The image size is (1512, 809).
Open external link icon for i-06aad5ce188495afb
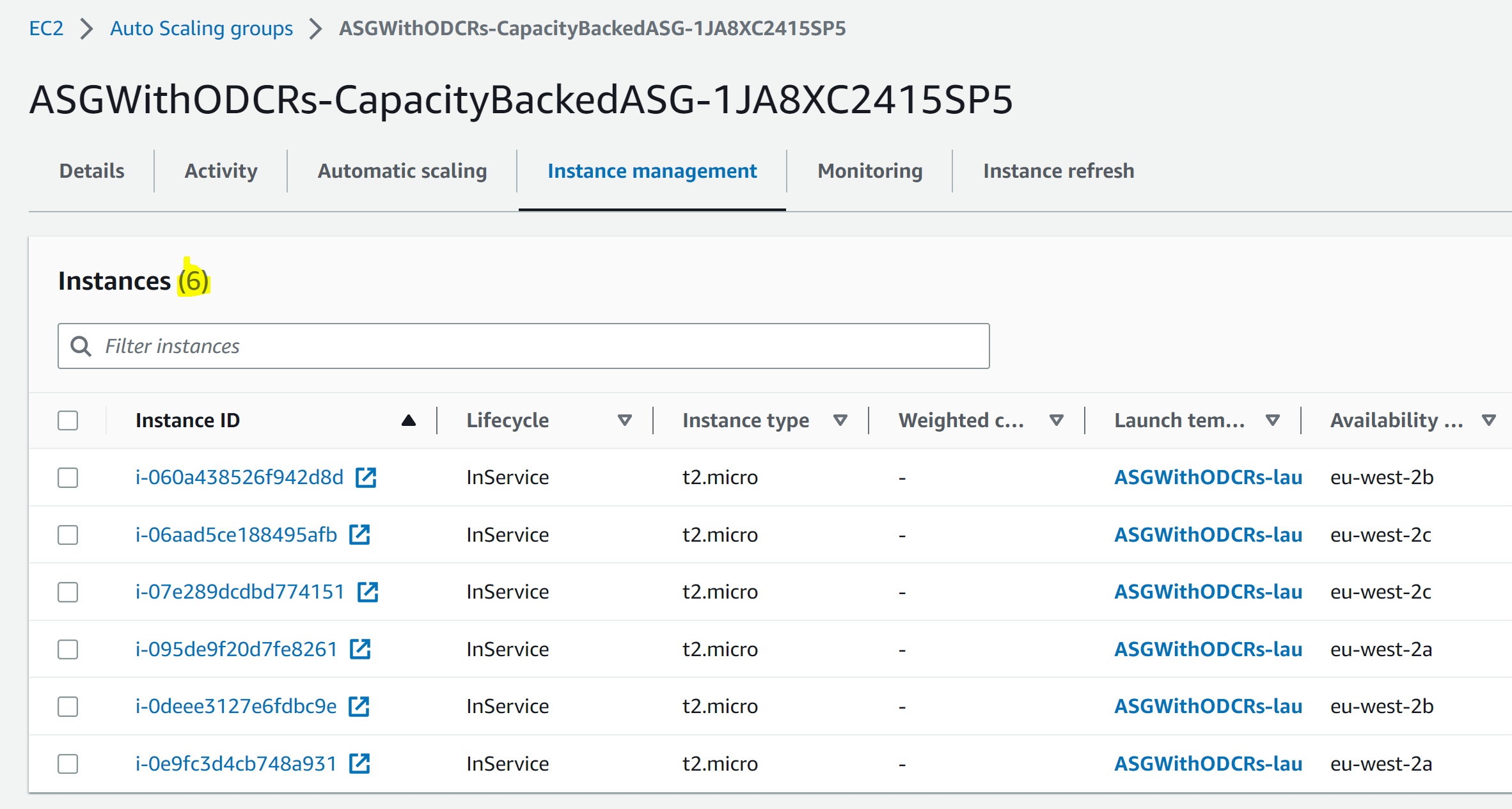click(359, 535)
